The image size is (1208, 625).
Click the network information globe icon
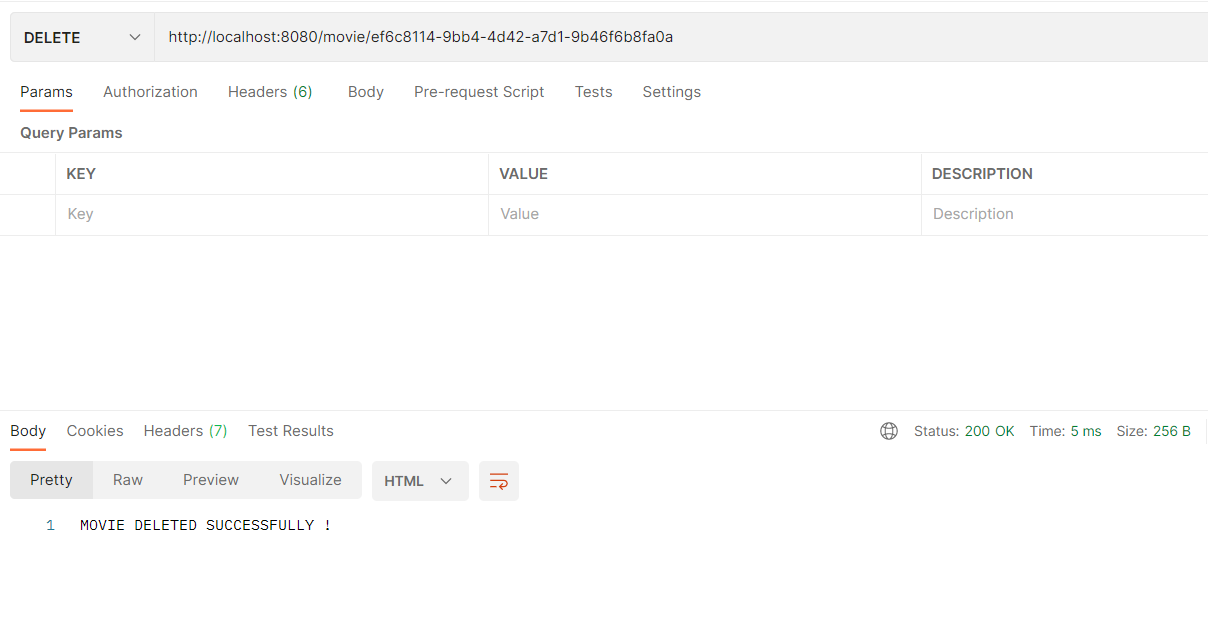click(x=889, y=431)
